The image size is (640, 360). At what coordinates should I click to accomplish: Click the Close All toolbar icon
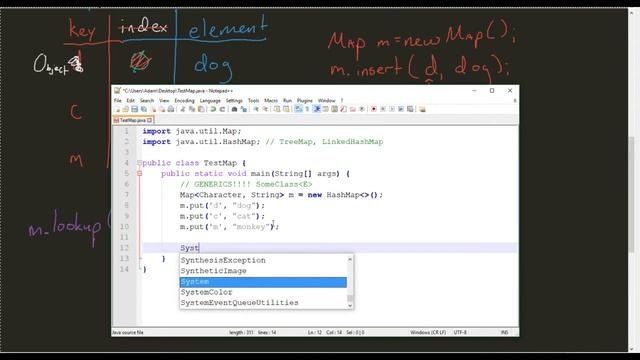click(162, 109)
